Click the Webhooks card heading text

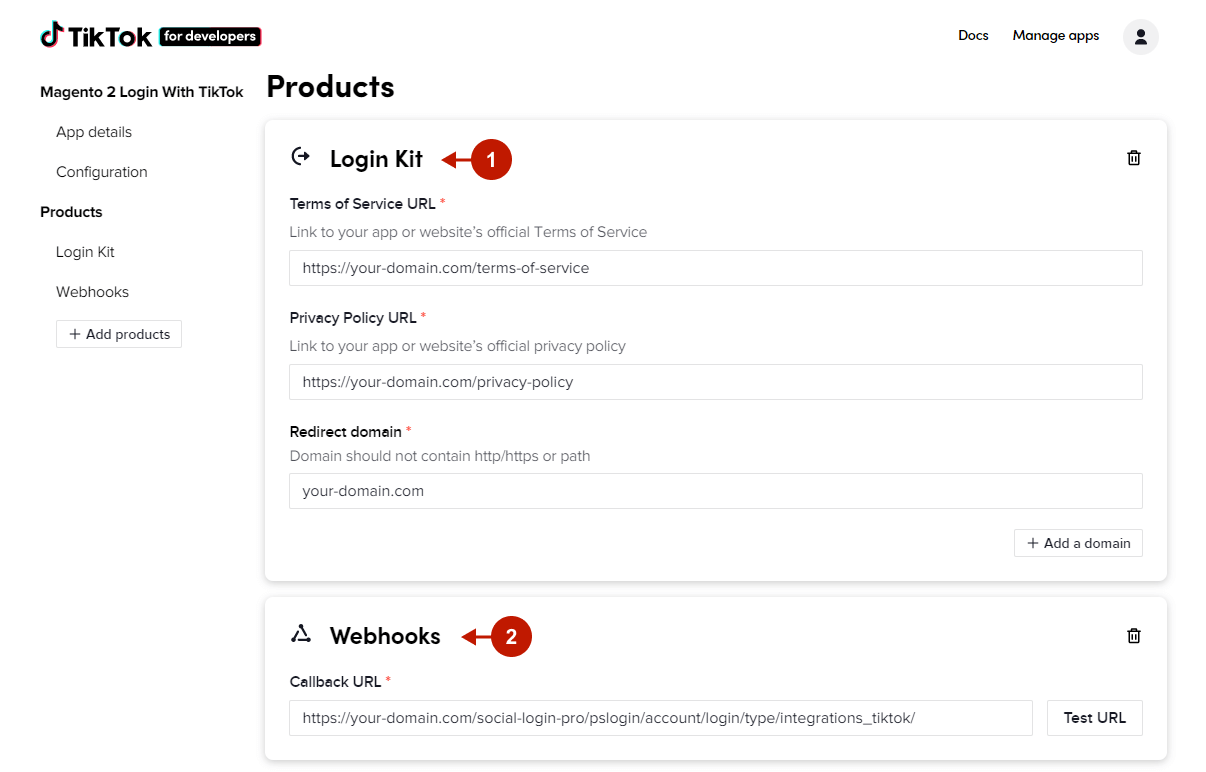[385, 636]
